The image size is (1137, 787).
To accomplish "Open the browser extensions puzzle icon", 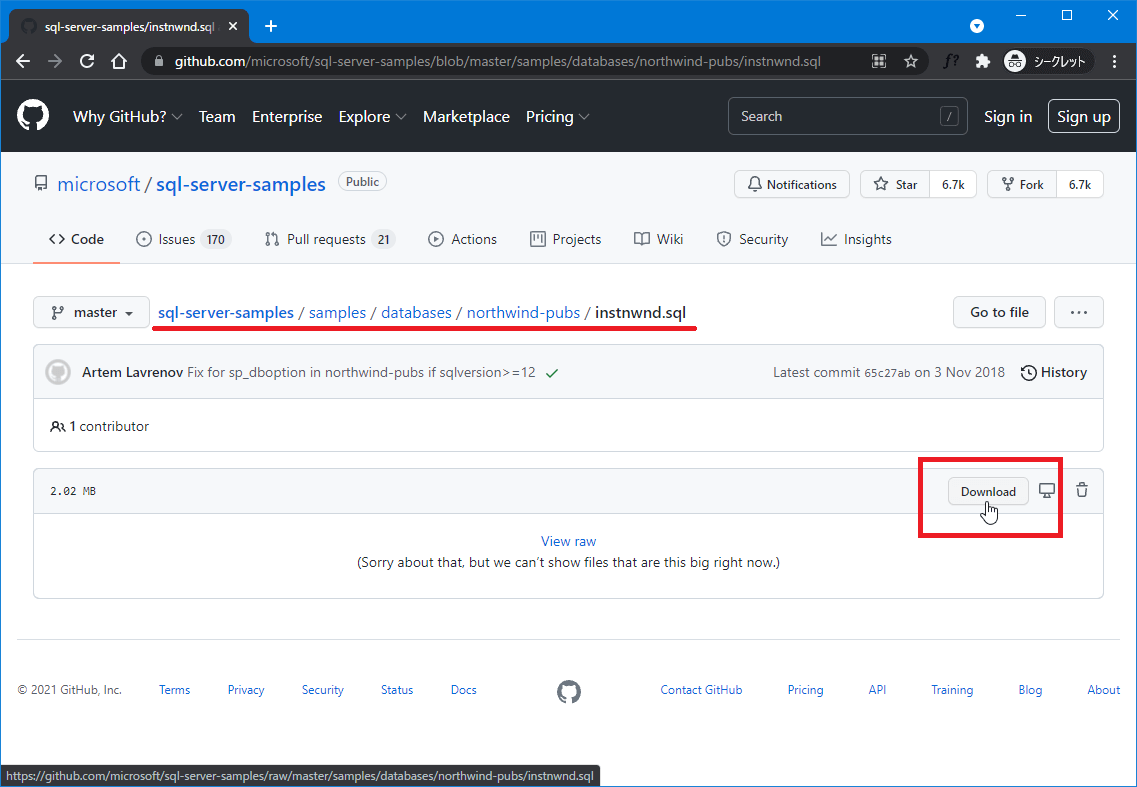I will click(982, 61).
